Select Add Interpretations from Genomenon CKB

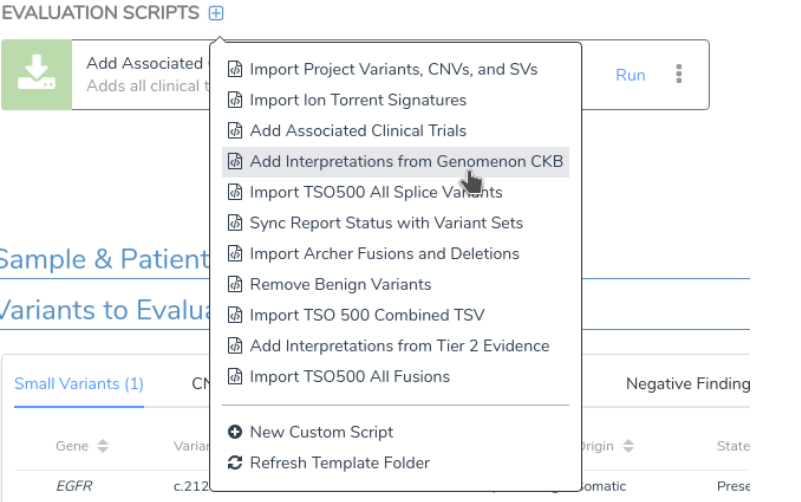(406, 161)
